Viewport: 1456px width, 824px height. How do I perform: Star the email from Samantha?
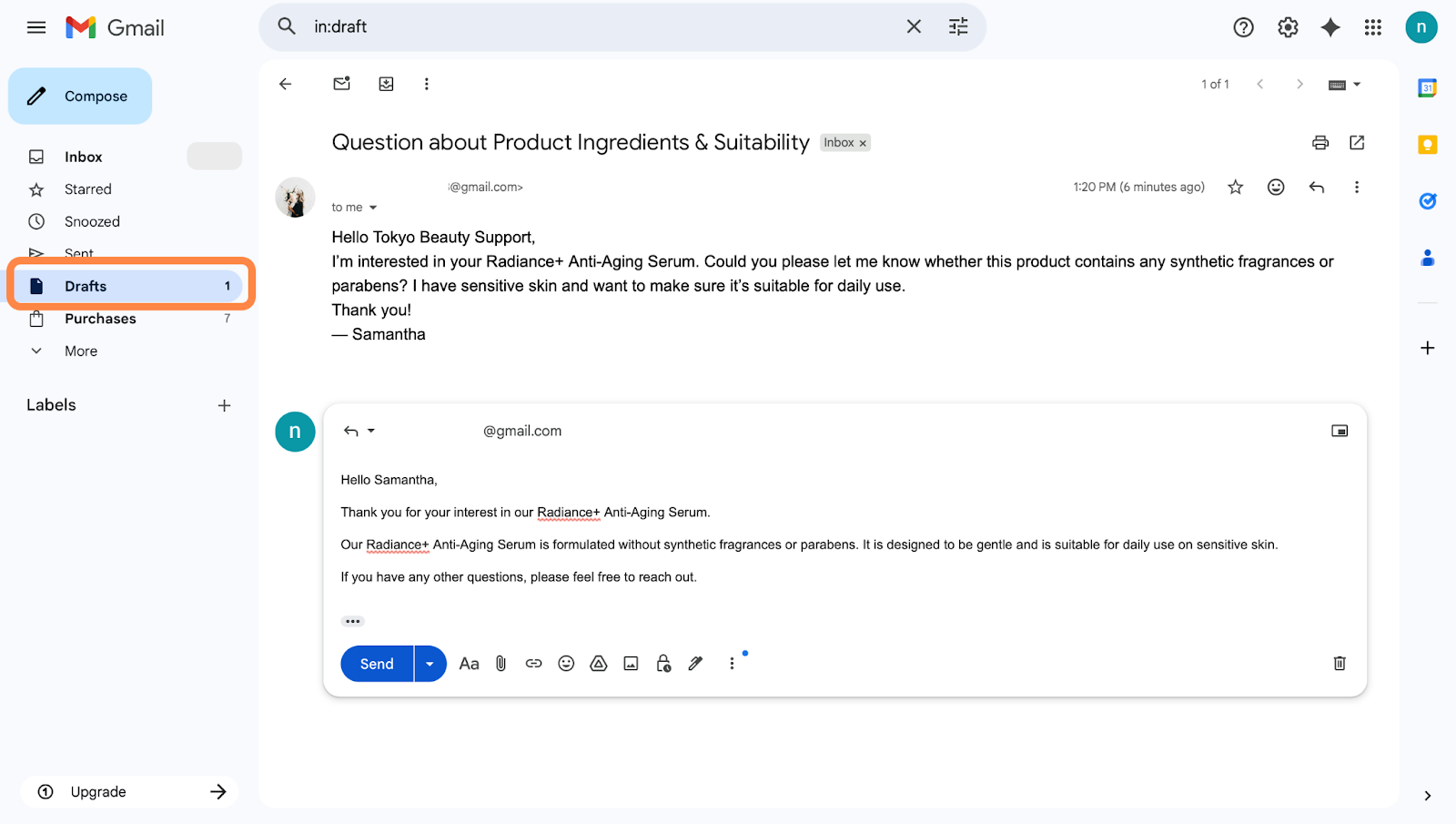click(1235, 188)
